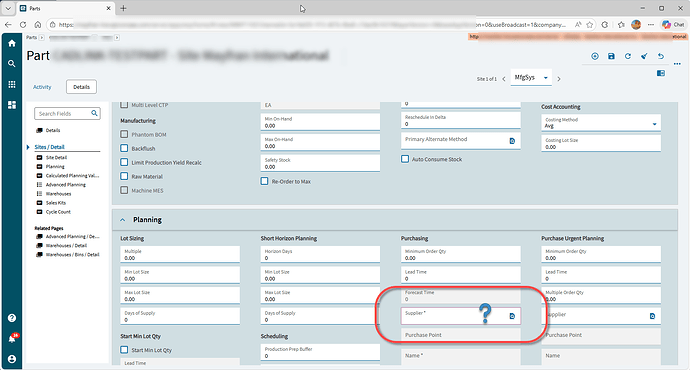This screenshot has width=690, height=370.
Task: Open Cycle Count tree item
Action: tap(58, 212)
